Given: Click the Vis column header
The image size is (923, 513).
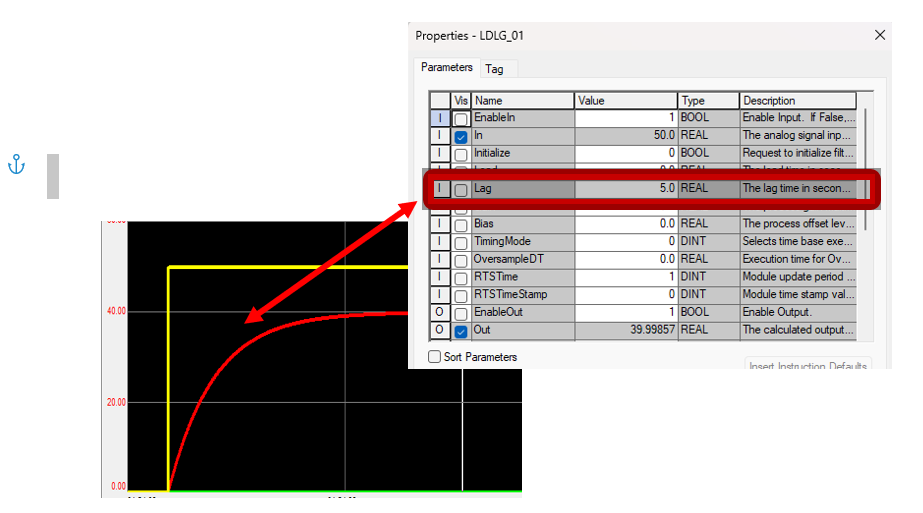Looking at the screenshot, I should [x=461, y=101].
